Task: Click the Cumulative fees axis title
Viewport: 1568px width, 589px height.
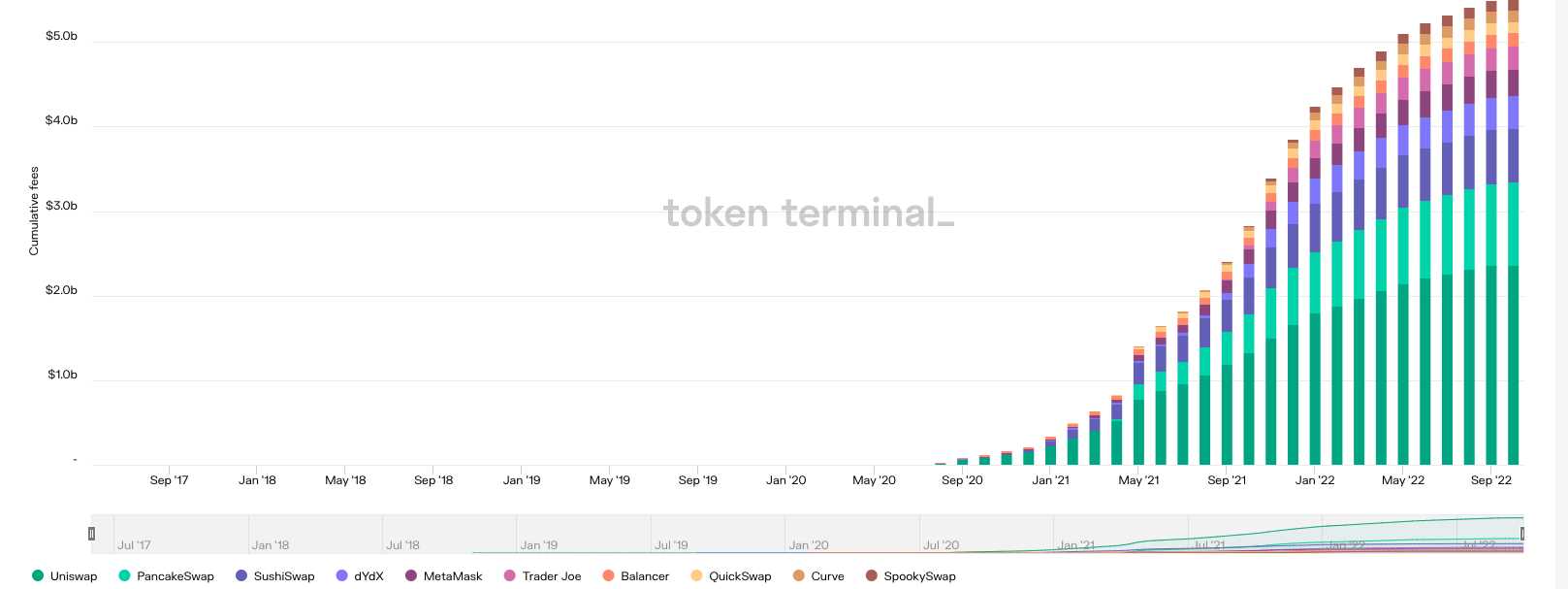Action: coord(34,212)
